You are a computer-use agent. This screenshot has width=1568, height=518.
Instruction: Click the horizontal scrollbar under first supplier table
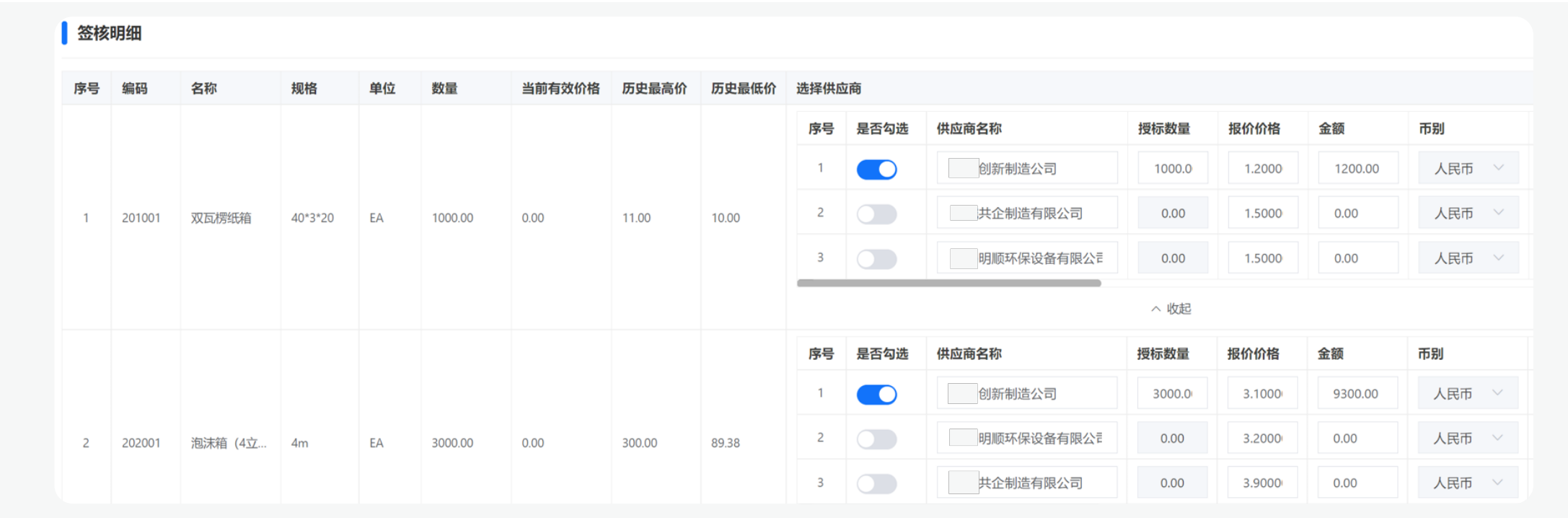click(948, 284)
